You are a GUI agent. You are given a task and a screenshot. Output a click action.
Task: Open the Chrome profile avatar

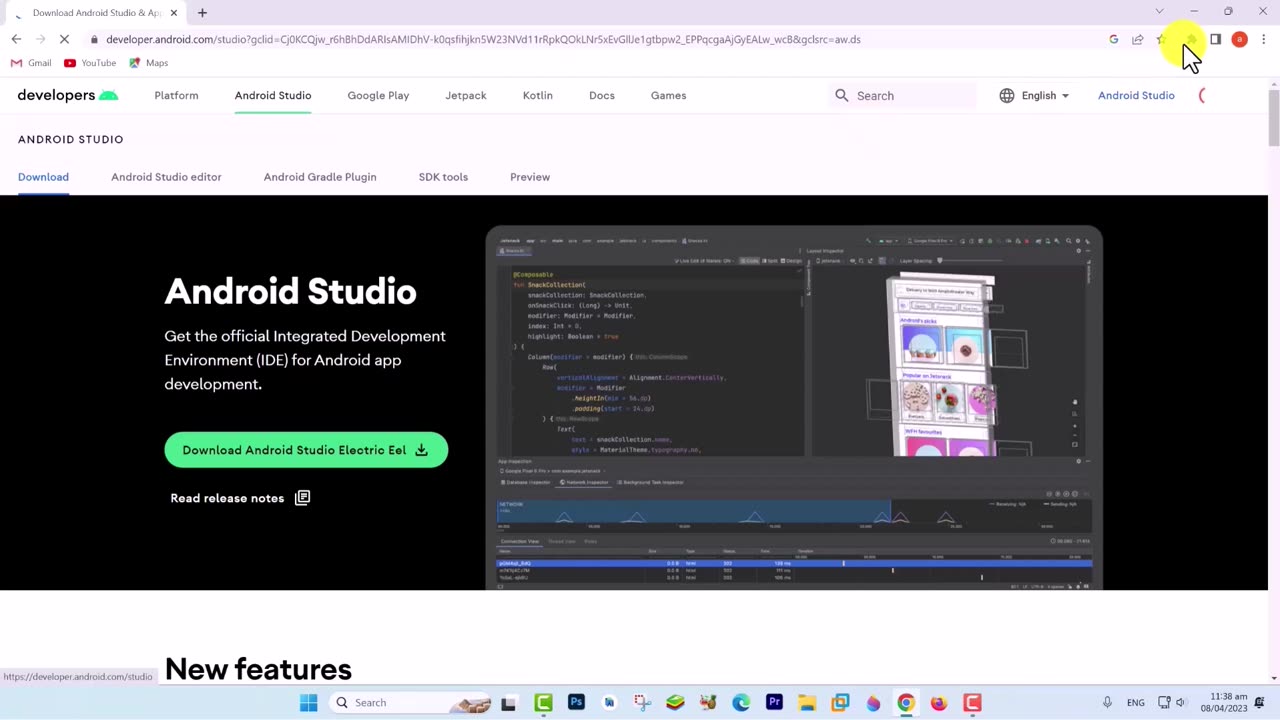1240,39
